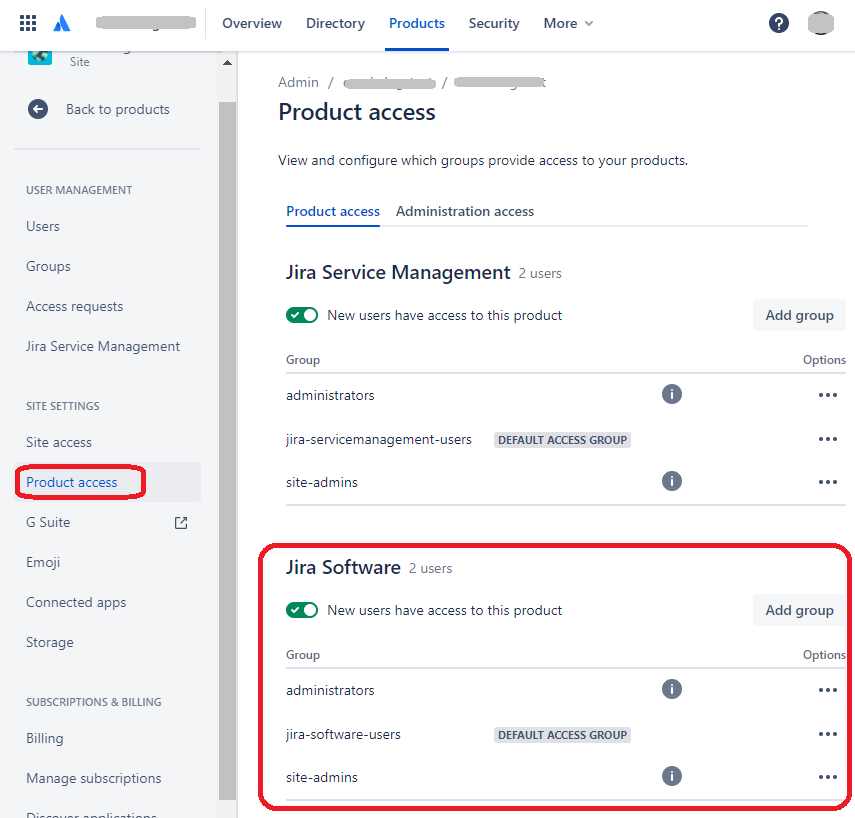Open Billing in sidebar
The image size is (855, 818).
tap(45, 738)
